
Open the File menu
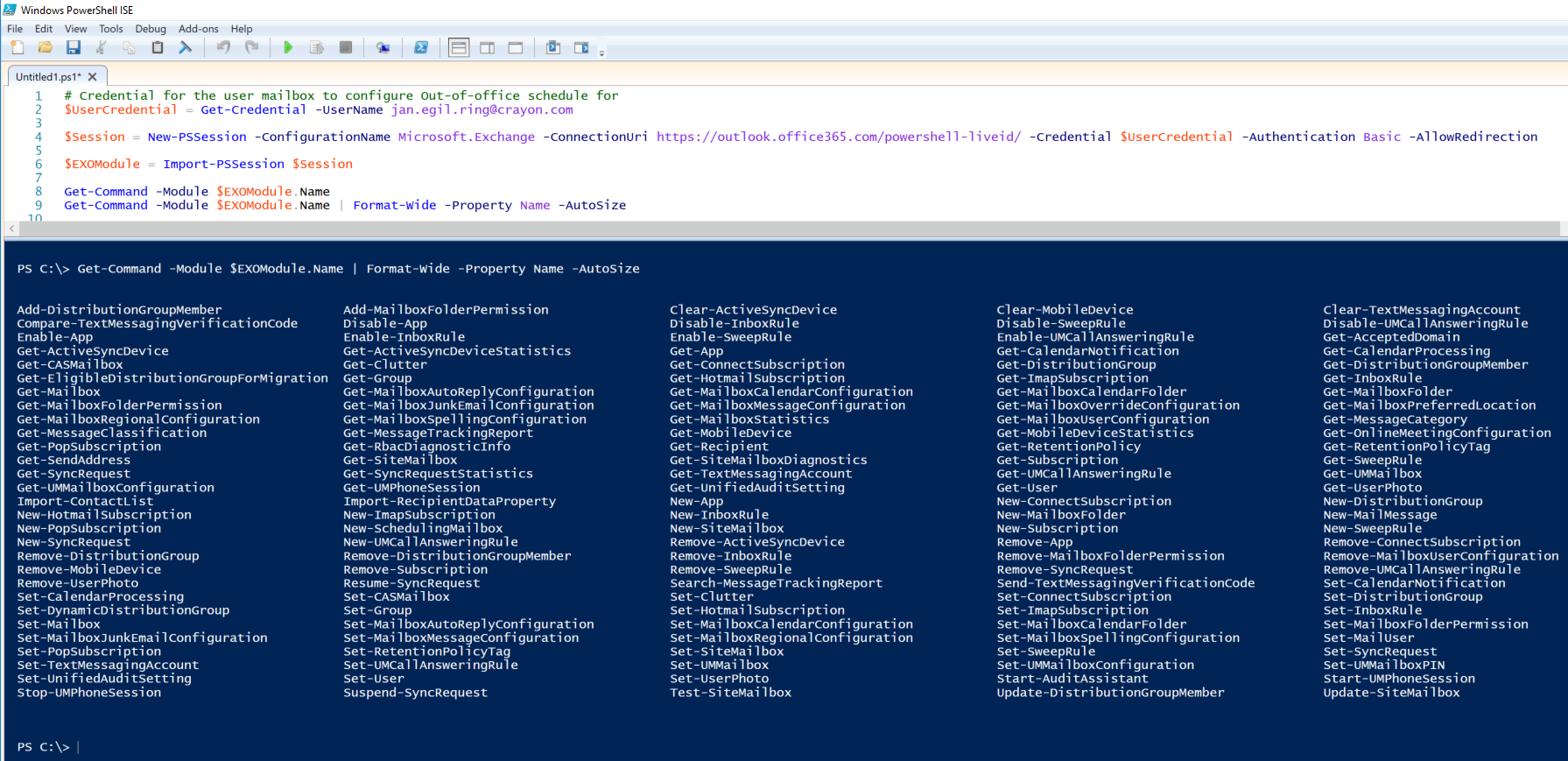[15, 29]
